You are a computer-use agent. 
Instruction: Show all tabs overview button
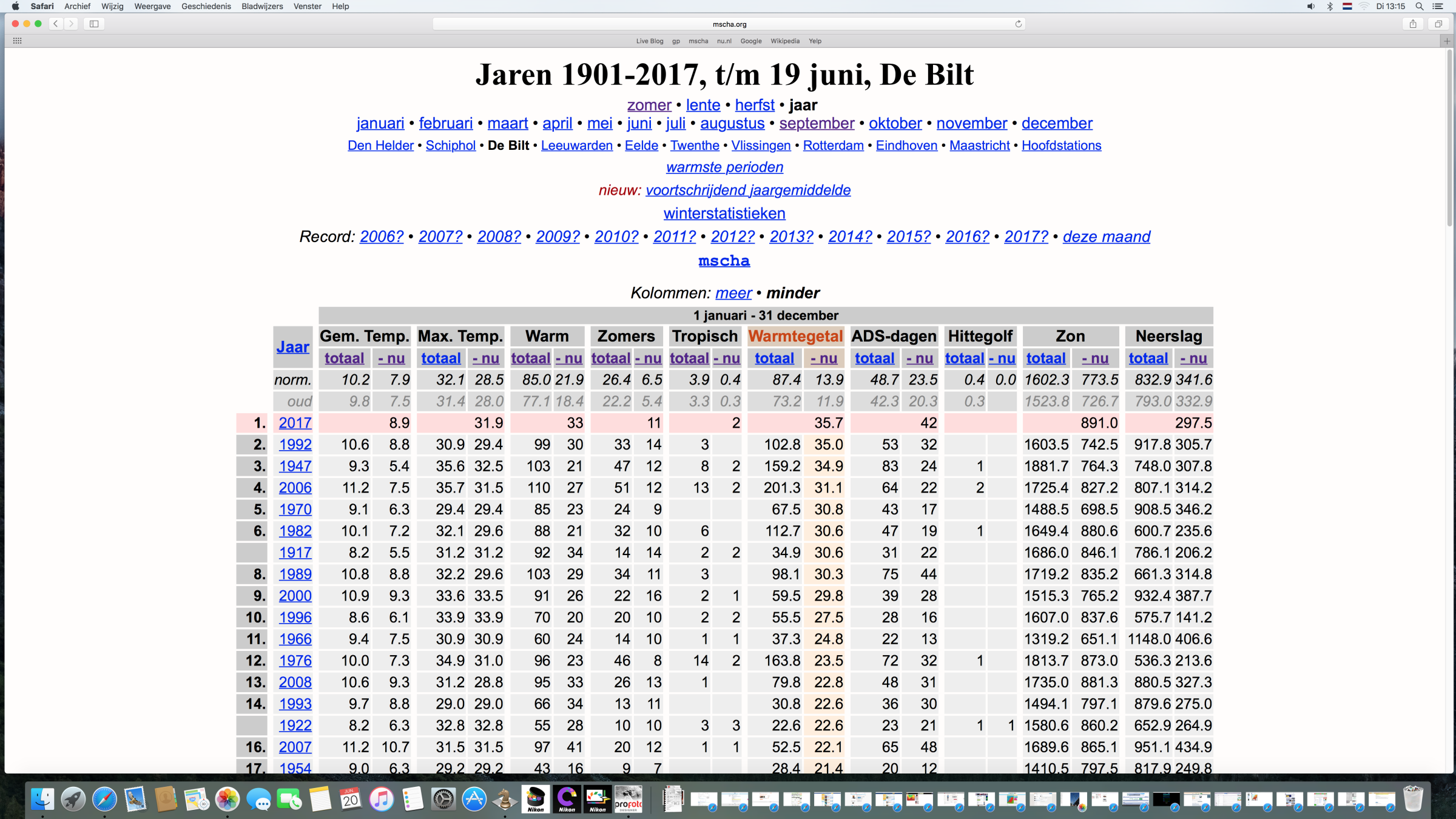1438,24
